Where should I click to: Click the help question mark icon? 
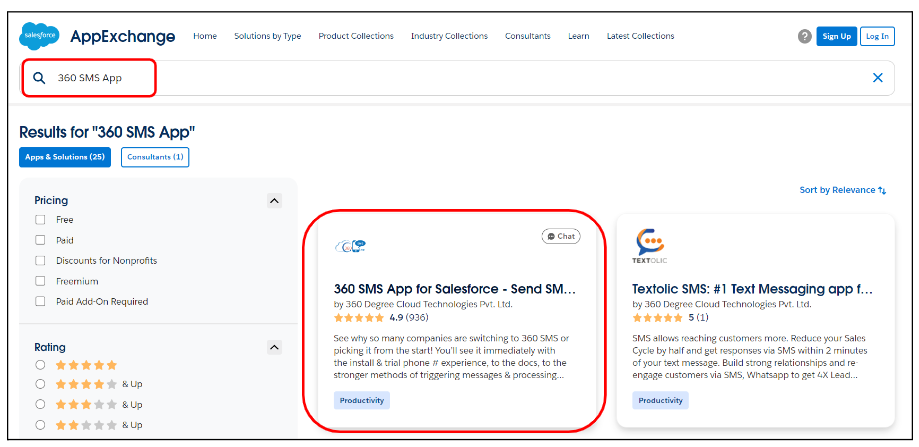804,36
